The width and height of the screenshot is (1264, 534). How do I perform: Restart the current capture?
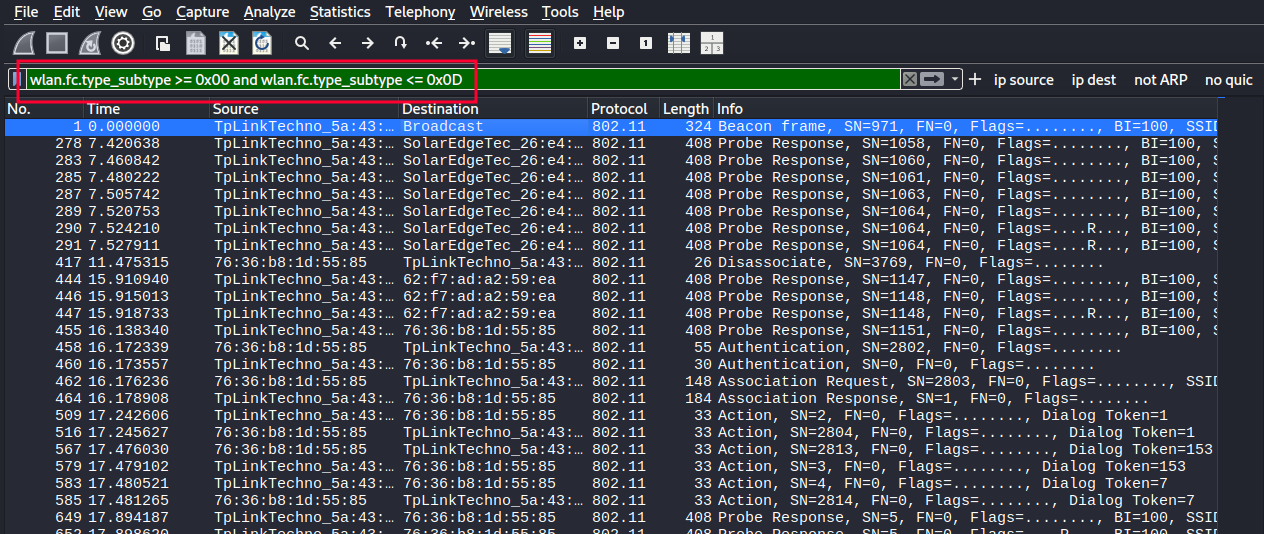coord(90,43)
